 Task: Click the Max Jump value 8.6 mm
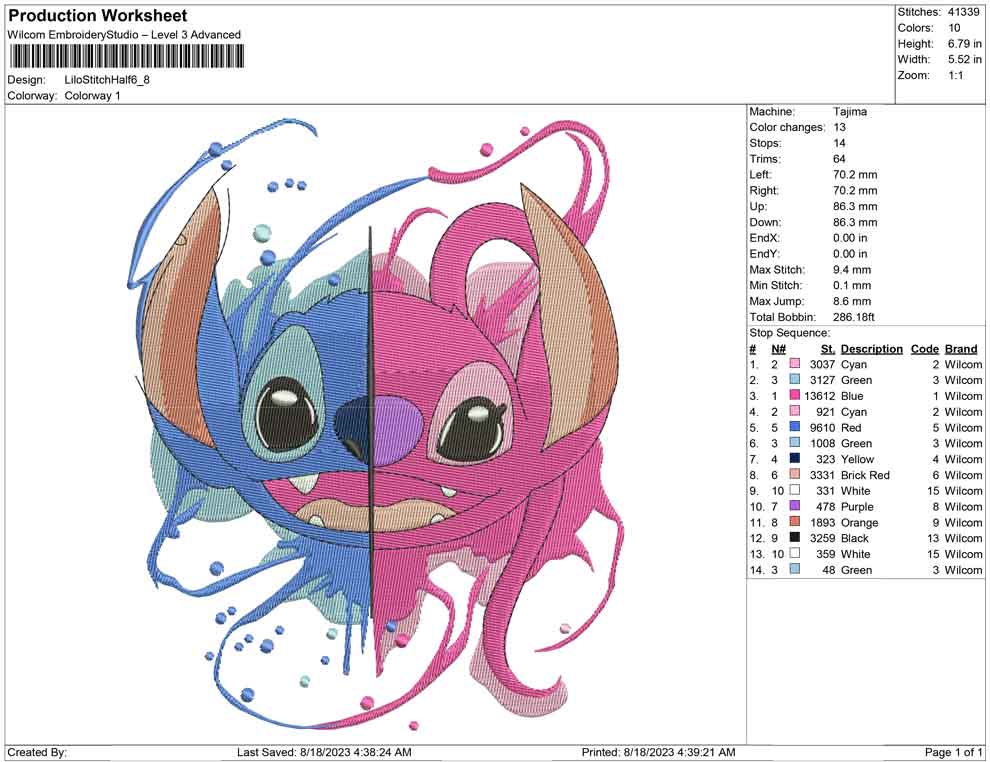click(852, 301)
